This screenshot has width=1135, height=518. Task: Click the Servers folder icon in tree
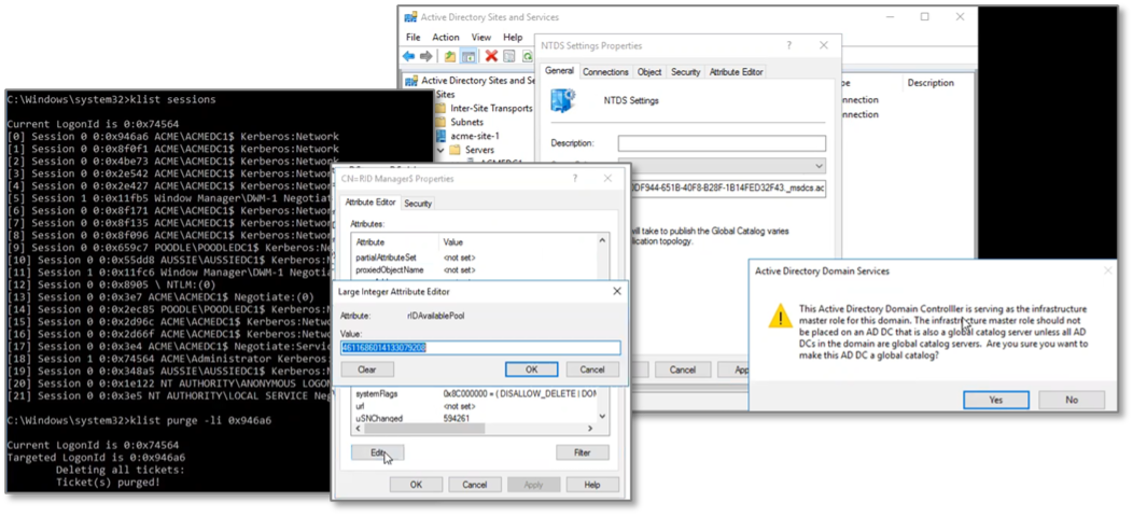455,150
